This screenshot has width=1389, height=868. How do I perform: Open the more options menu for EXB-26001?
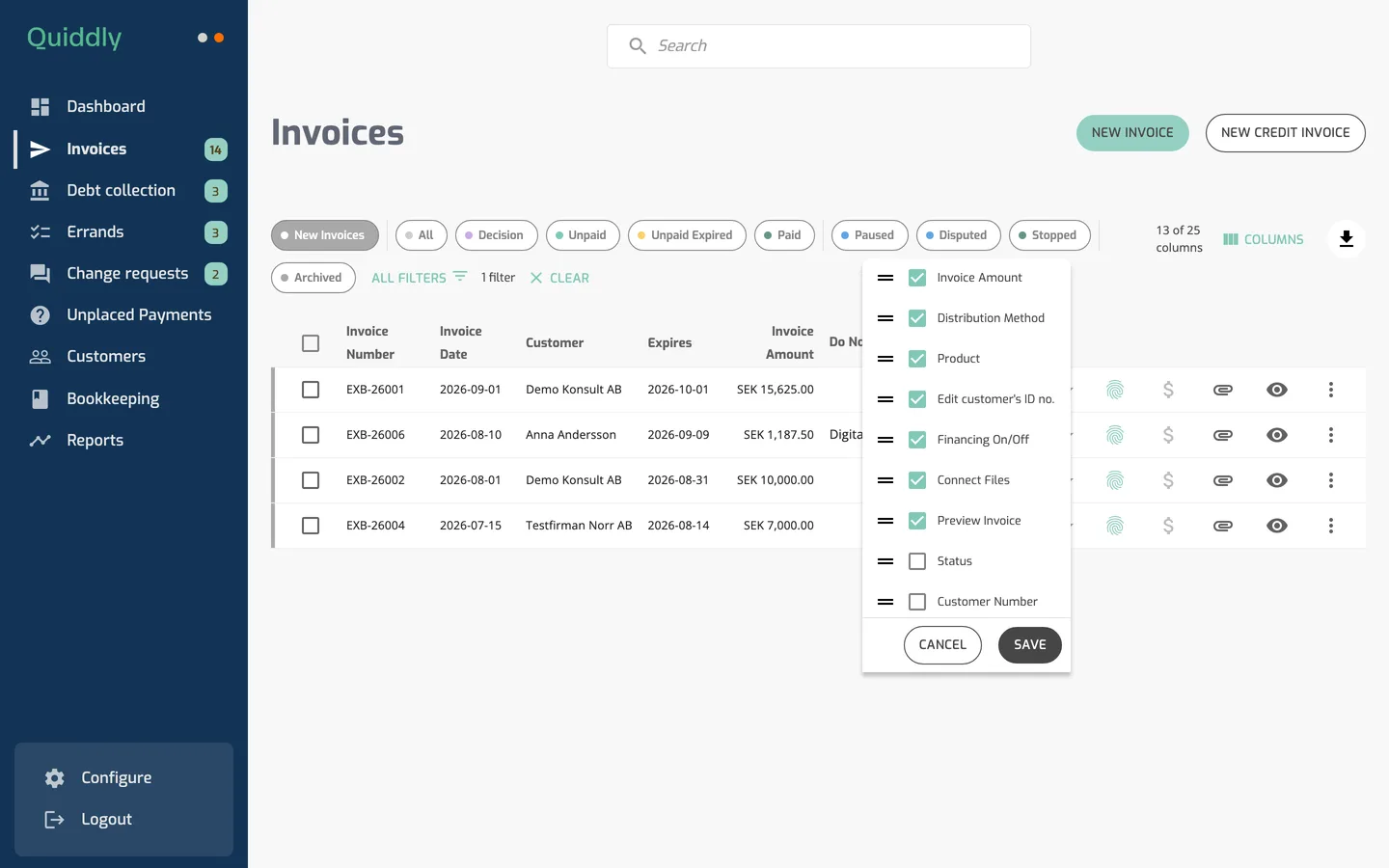(x=1331, y=390)
